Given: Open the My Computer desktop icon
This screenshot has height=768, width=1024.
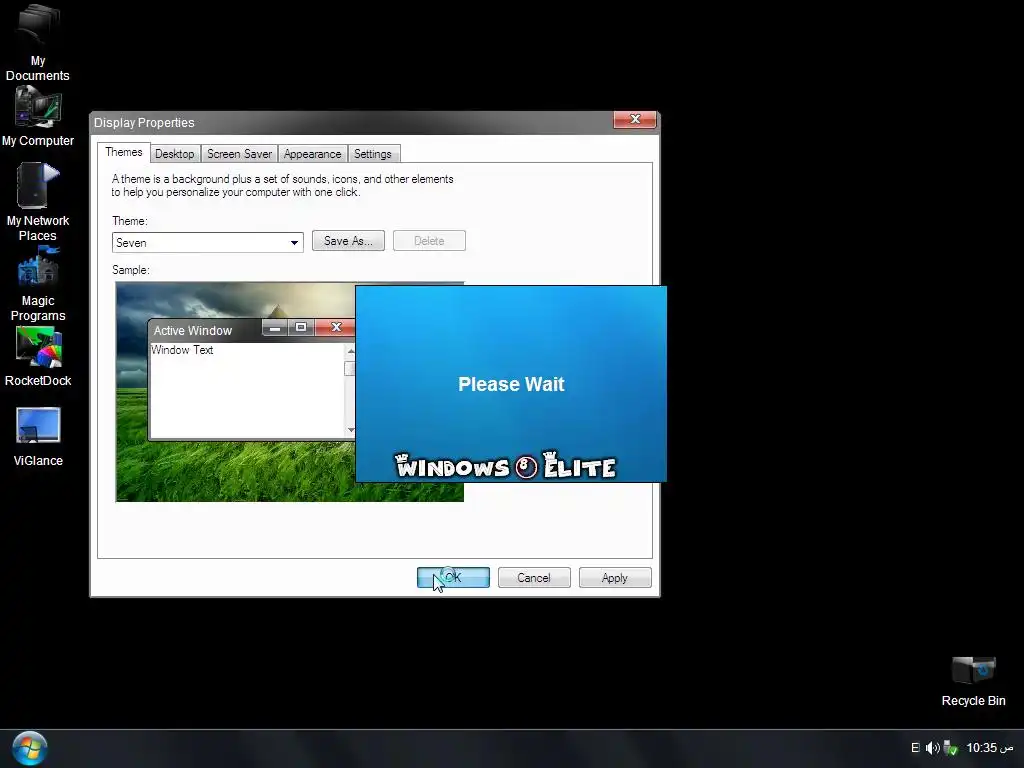Looking at the screenshot, I should coord(38,118).
